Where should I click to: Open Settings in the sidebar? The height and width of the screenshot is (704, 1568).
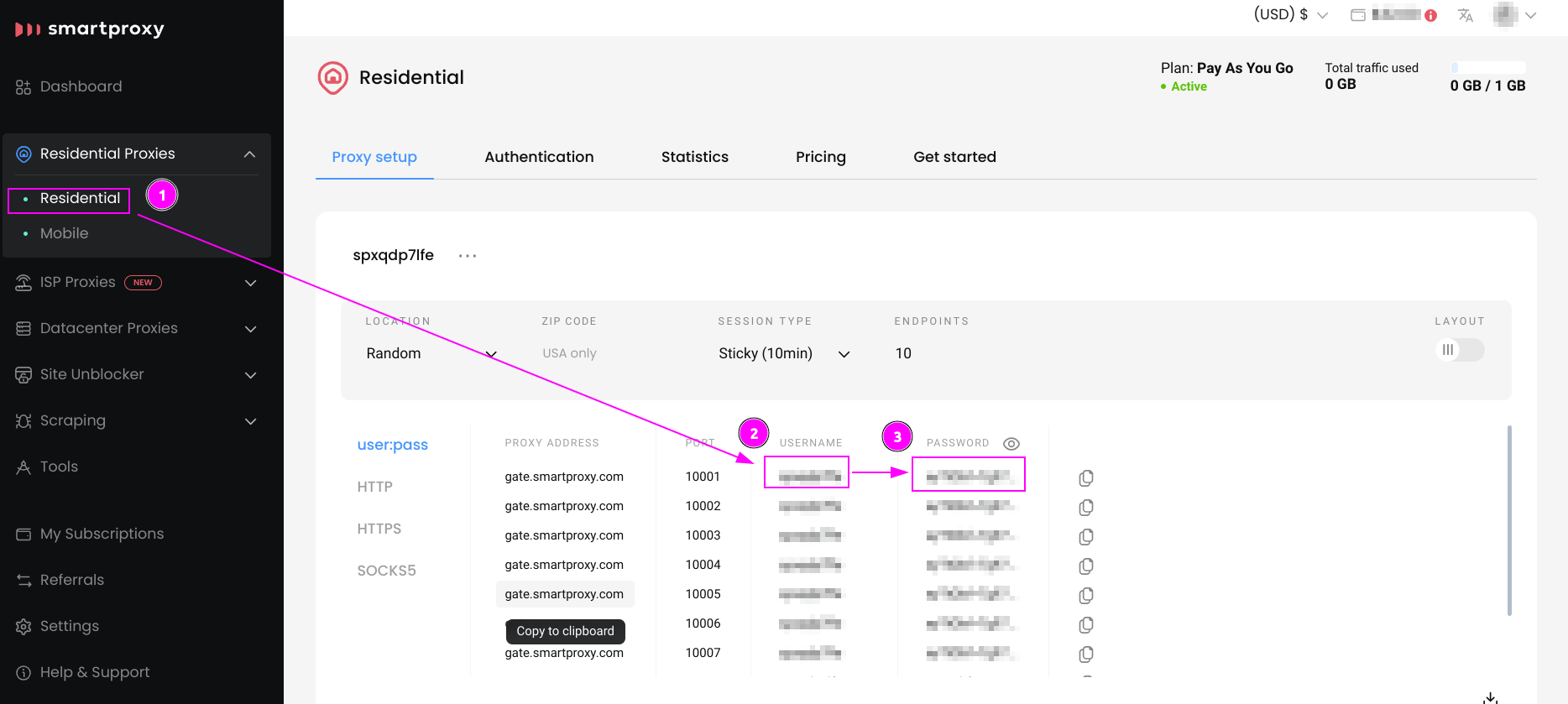[70, 626]
